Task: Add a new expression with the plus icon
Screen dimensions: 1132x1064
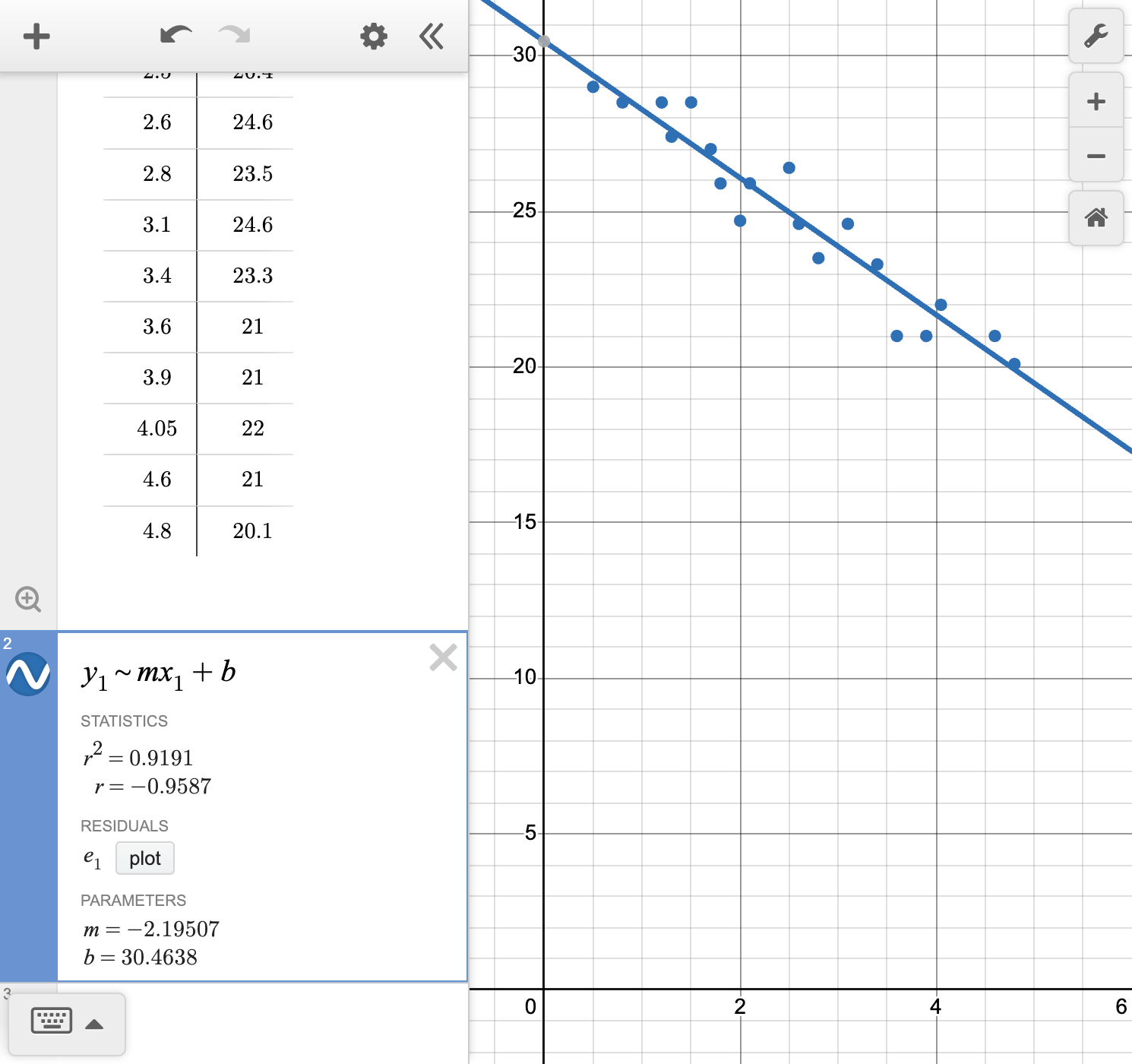Action: click(x=36, y=36)
